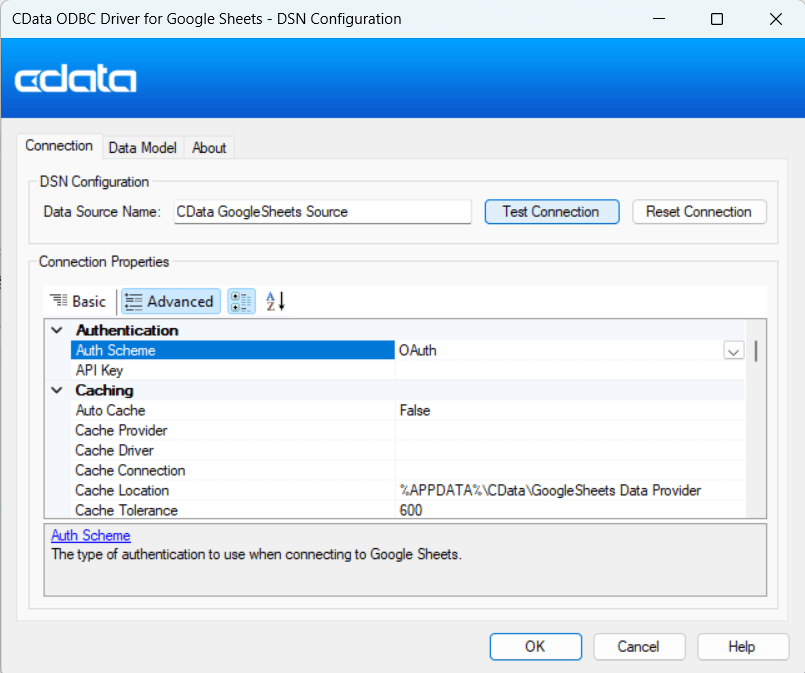805x673 pixels.
Task: Click the Reset Connection button
Action: pyautogui.click(x=698, y=212)
